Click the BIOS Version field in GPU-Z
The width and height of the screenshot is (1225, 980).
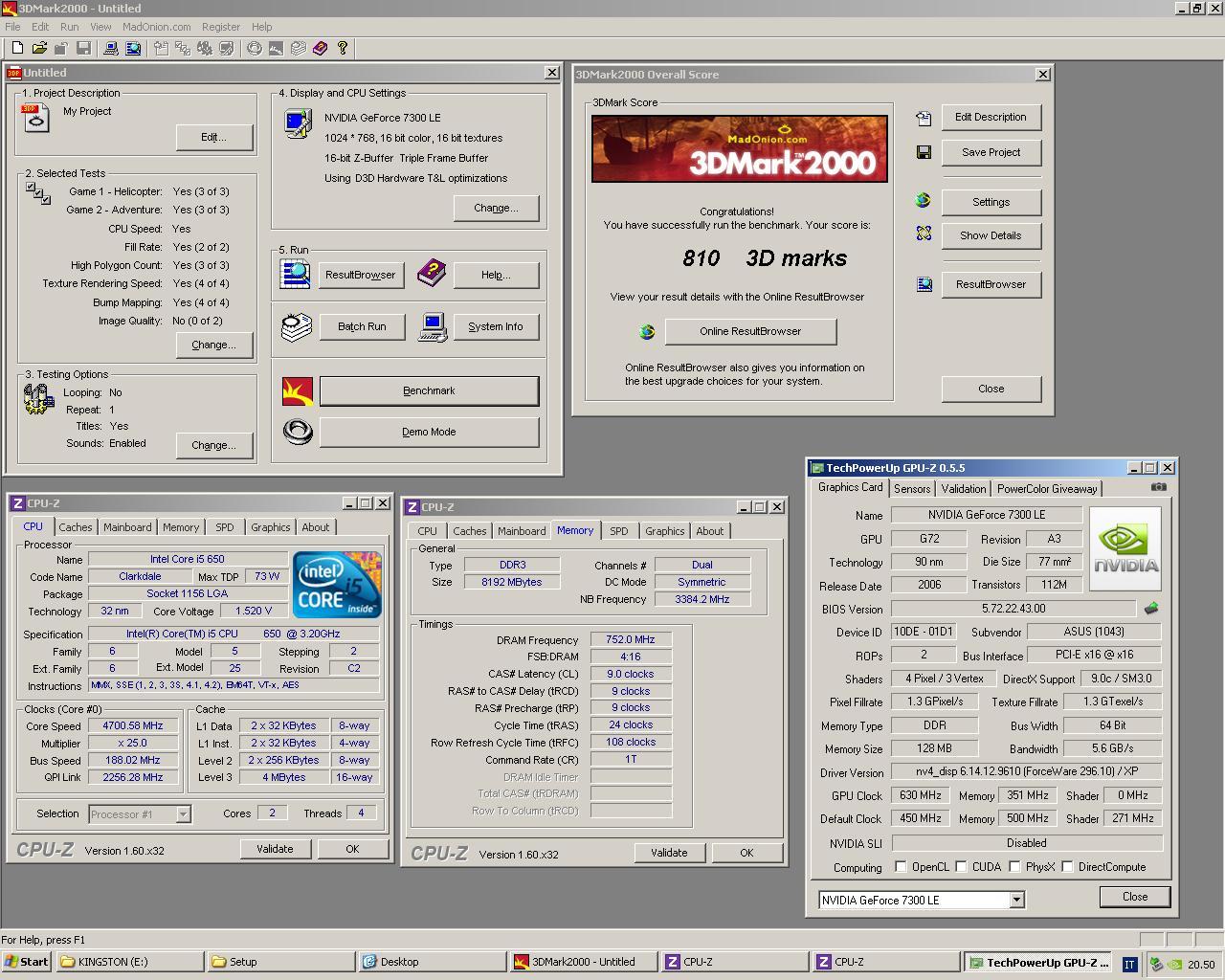1013,609
